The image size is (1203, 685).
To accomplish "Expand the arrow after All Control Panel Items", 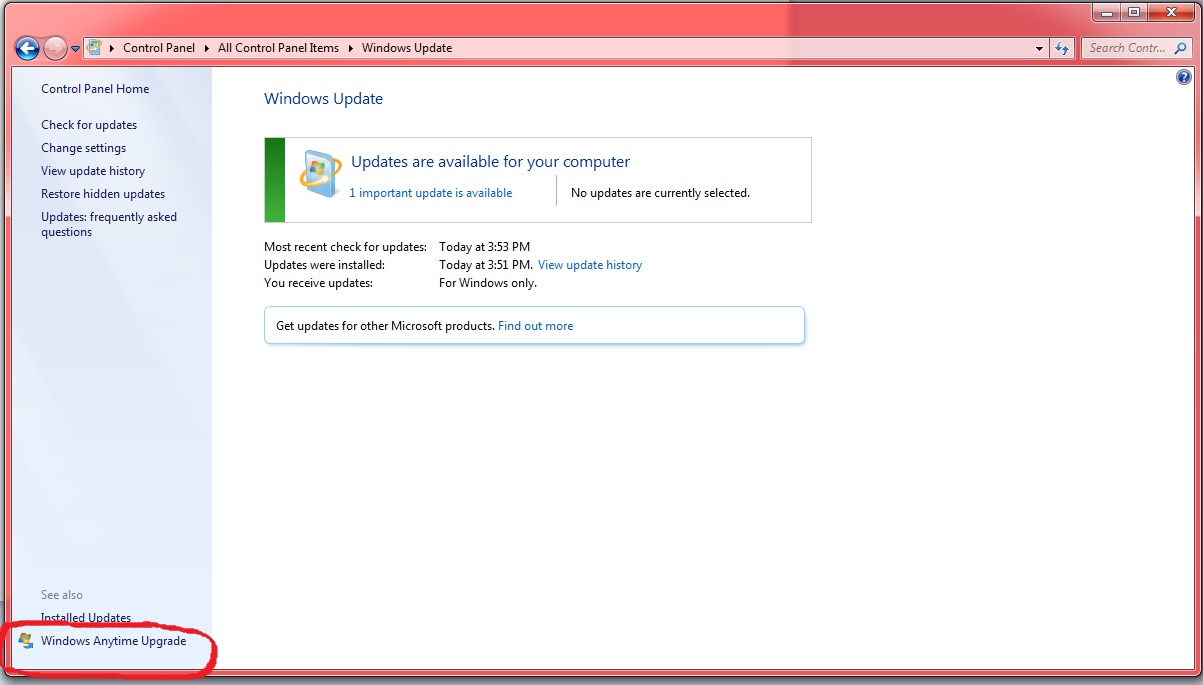I will (351, 48).
